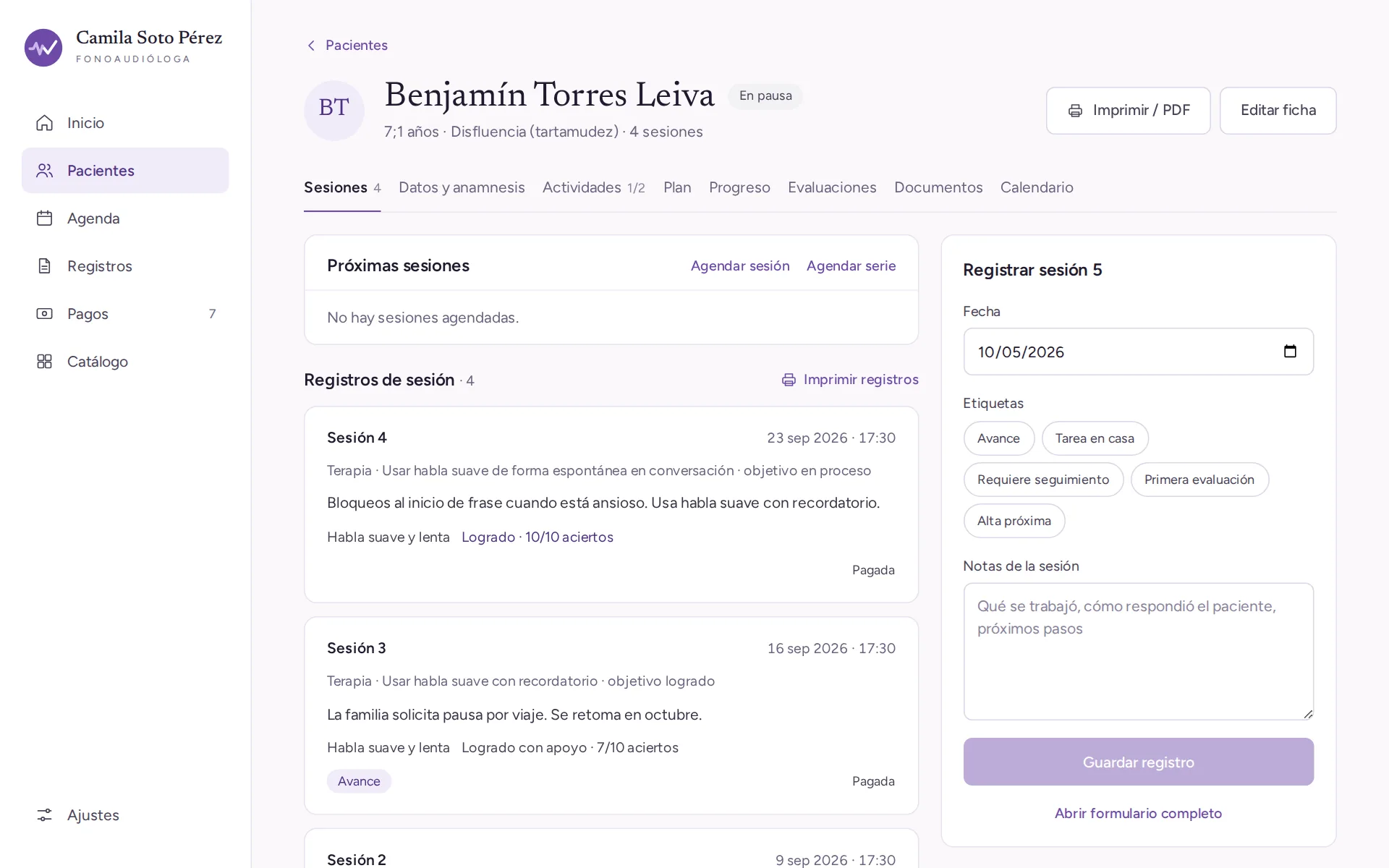The width and height of the screenshot is (1389, 868).
Task: Open the Documentos tab
Action: 938,187
